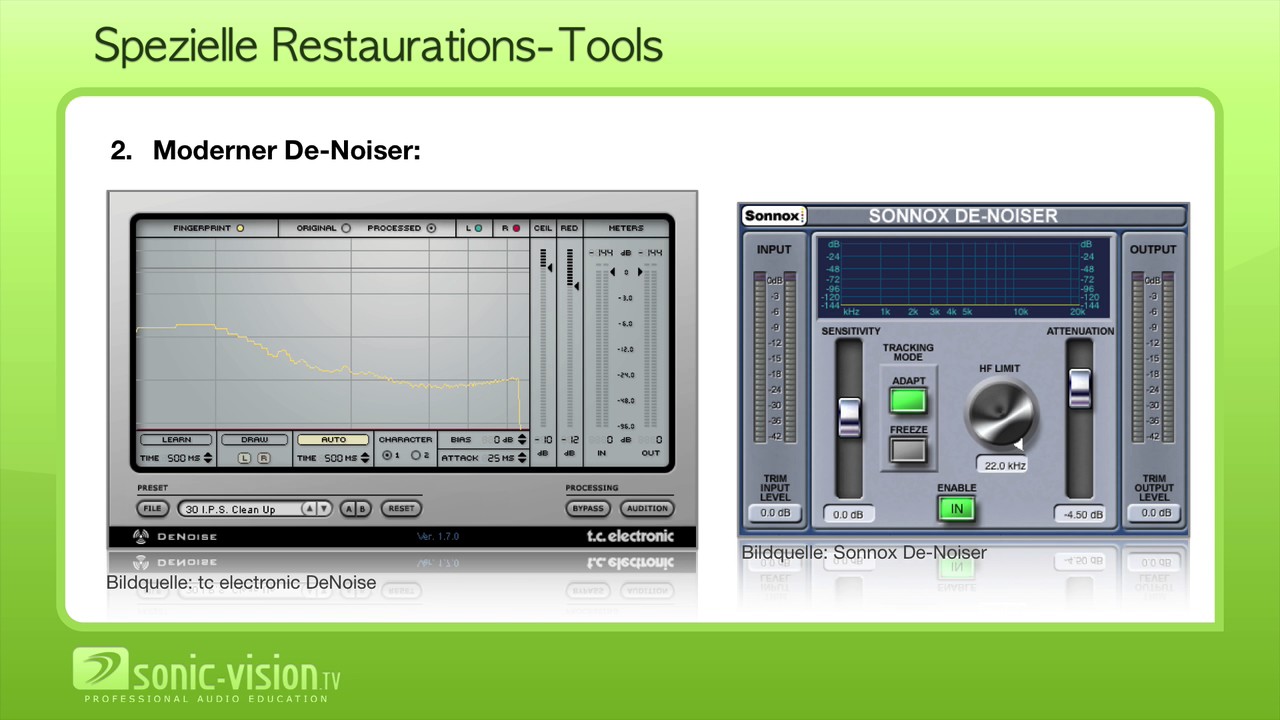1280x720 pixels.
Task: Click the Red value -12 dB
Action: tap(570, 440)
